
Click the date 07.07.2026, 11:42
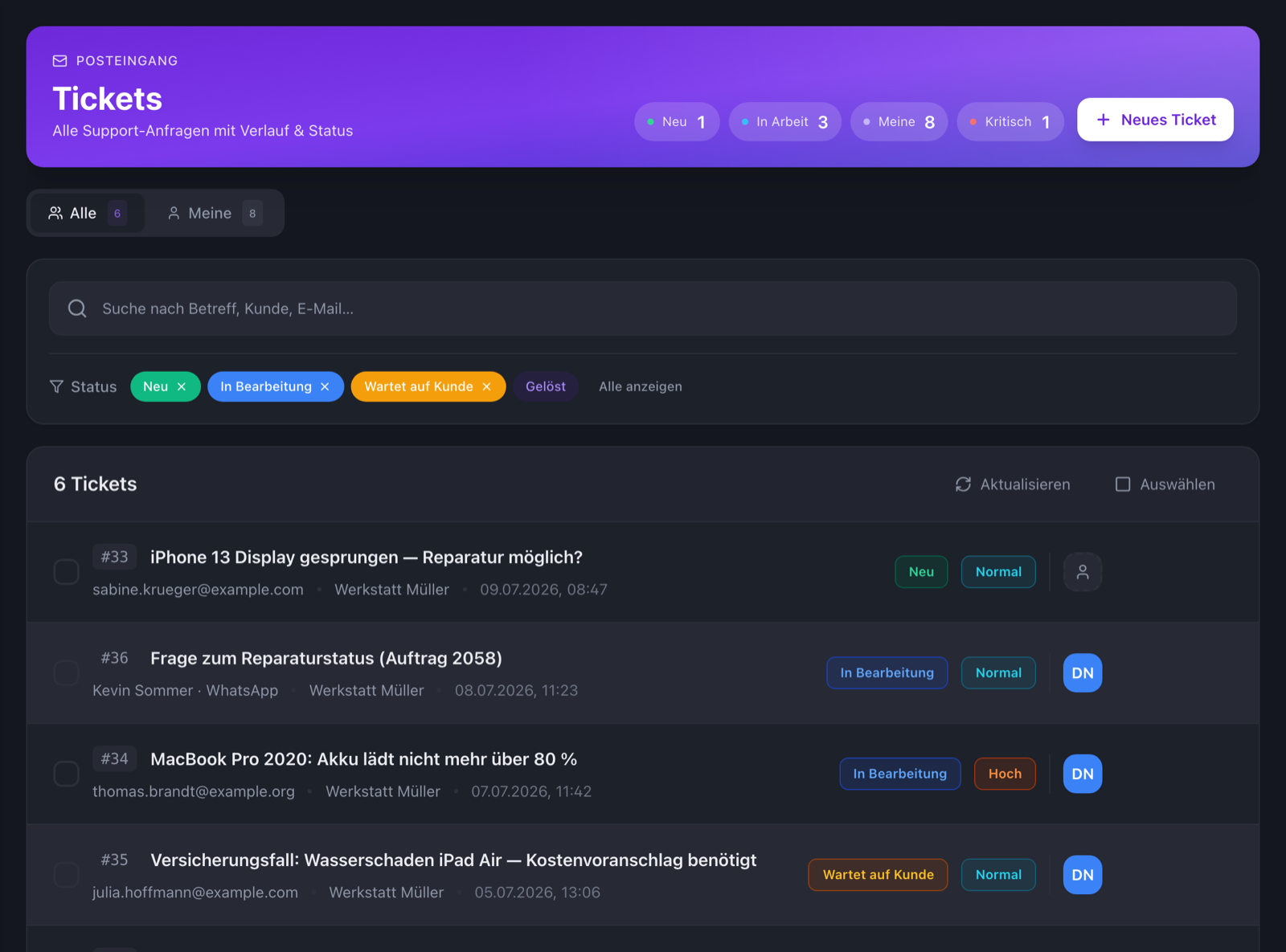[x=531, y=791]
